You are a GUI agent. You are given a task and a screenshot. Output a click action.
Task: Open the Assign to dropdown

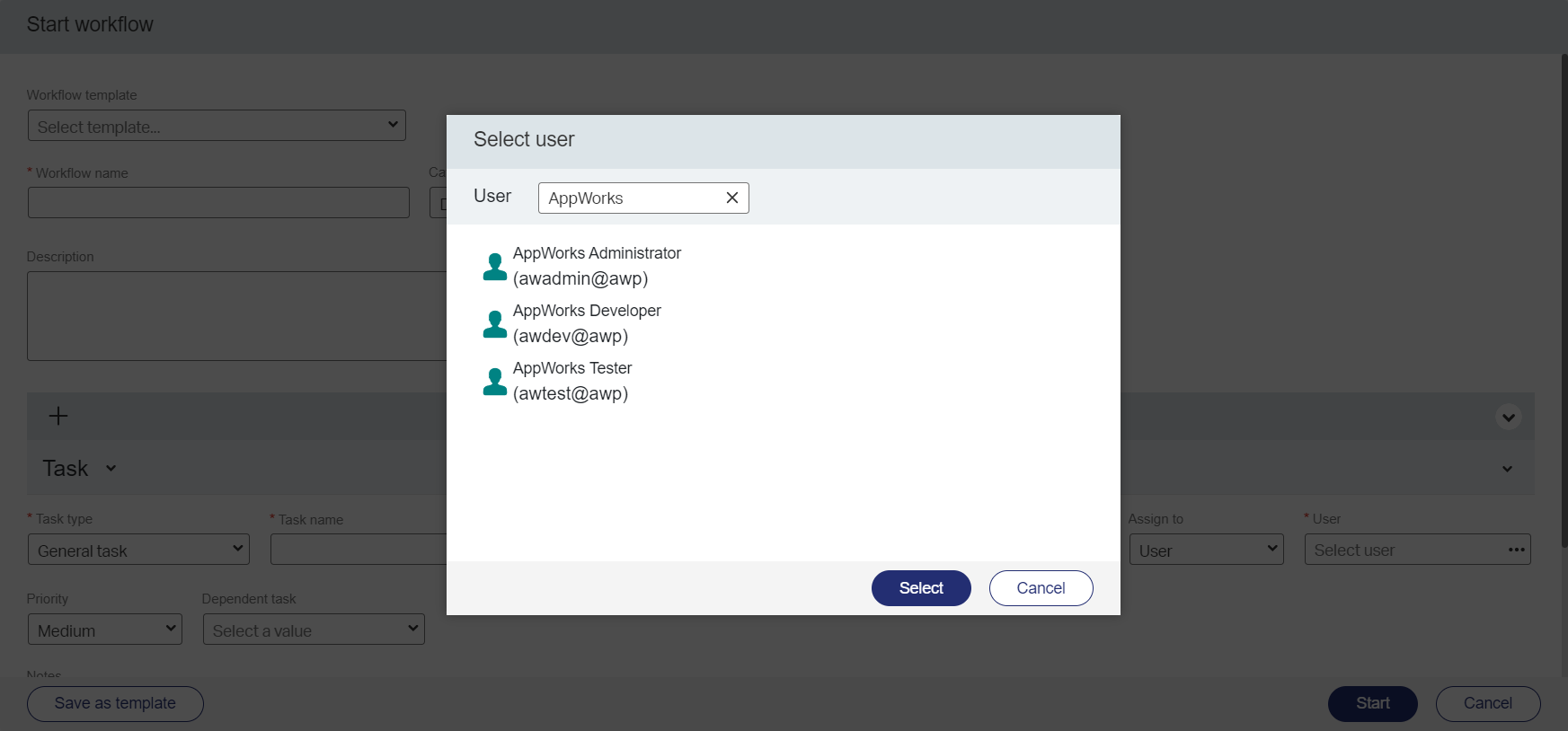[1206, 550]
